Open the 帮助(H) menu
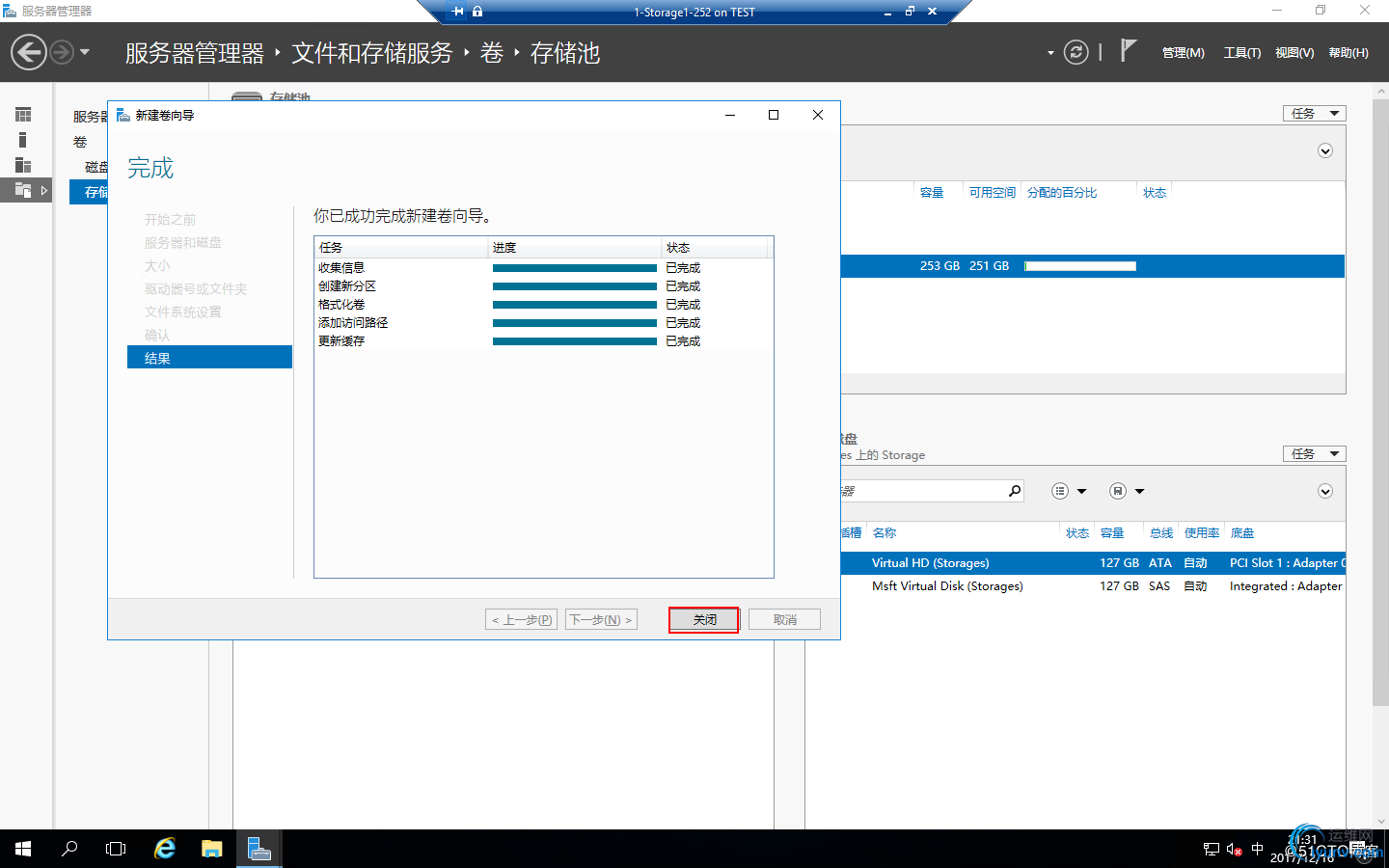This screenshot has width=1389, height=868. 1348,53
